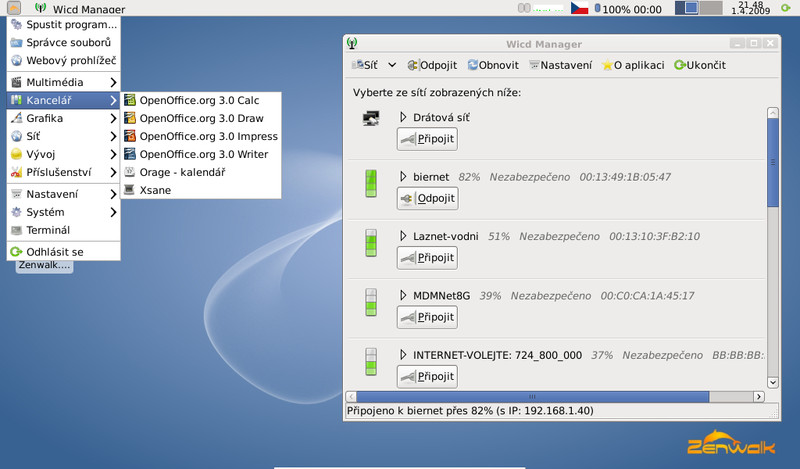Viewport: 800px width, 469px height.
Task: Launch OpenOffice.org 3.0 Impress
Action: [201, 136]
